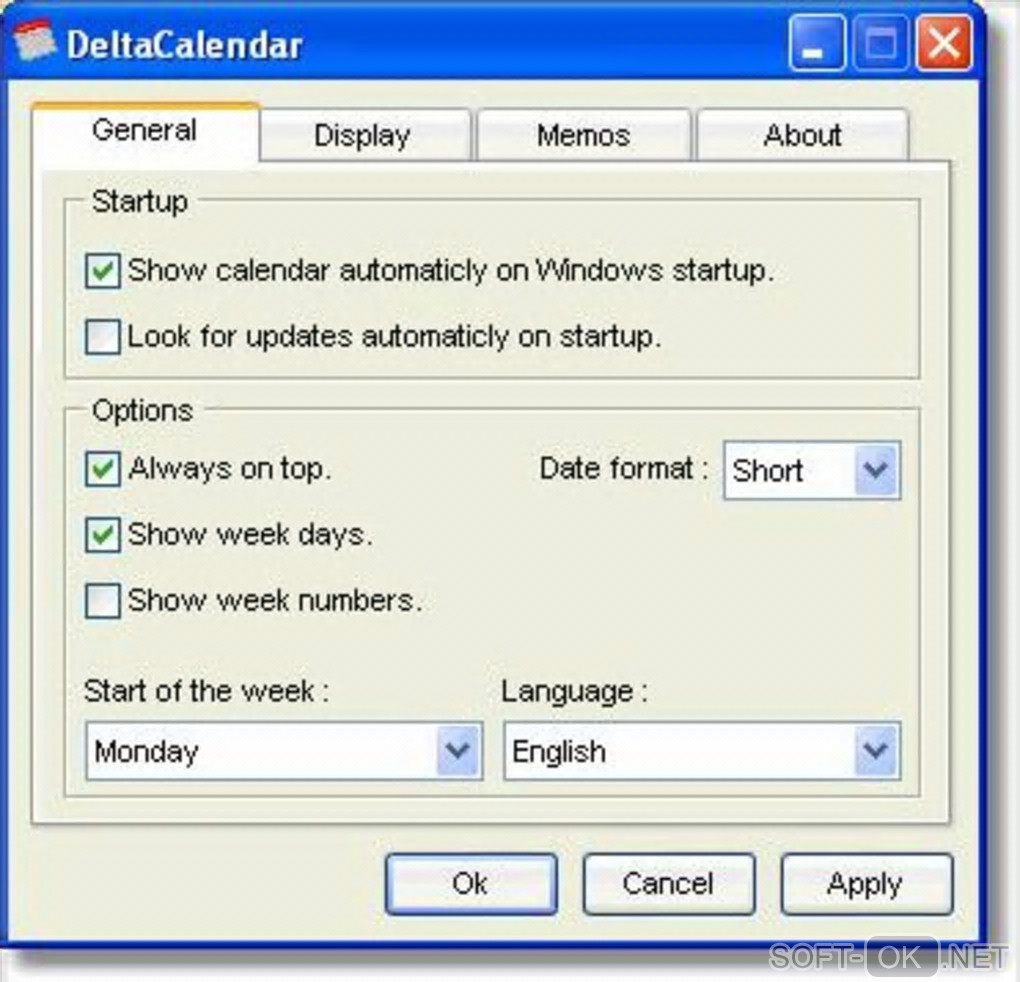Expand the Start of the week dropdown
The width and height of the screenshot is (1020, 982).
coord(458,751)
